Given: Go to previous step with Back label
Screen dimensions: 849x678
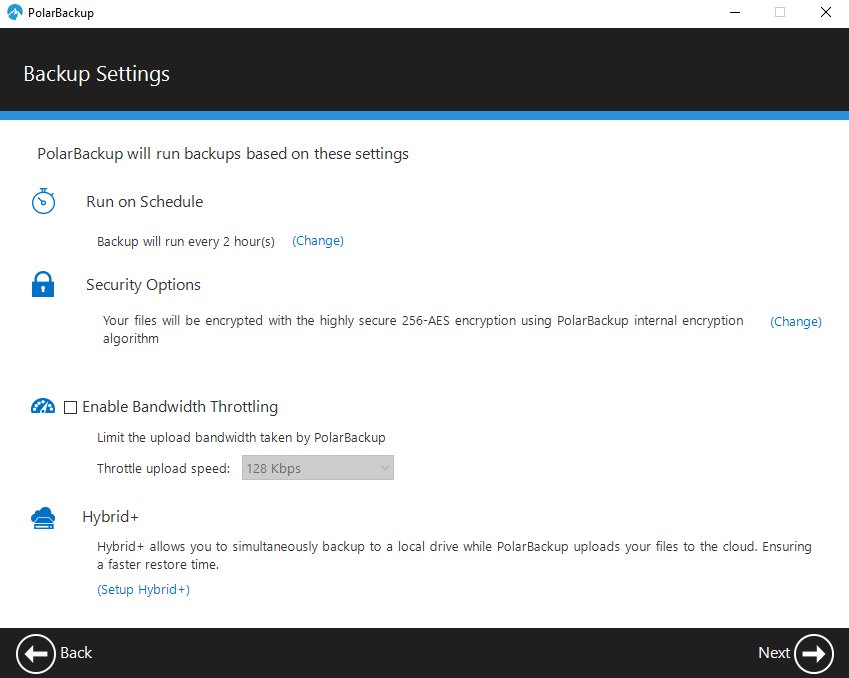Looking at the screenshot, I should [x=76, y=653].
